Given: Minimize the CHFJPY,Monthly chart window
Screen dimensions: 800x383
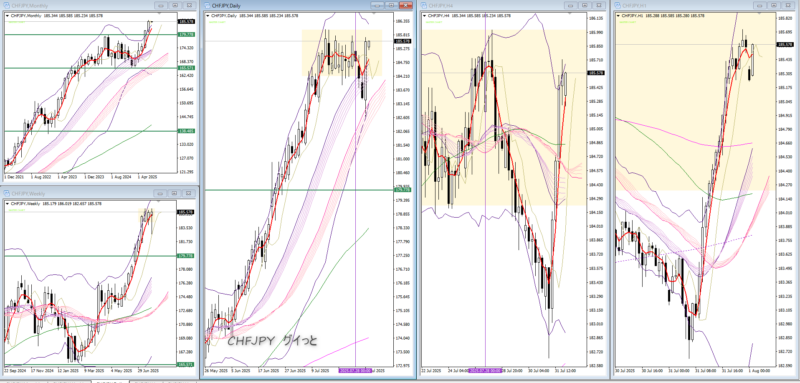Looking at the screenshot, I should [x=160, y=6].
